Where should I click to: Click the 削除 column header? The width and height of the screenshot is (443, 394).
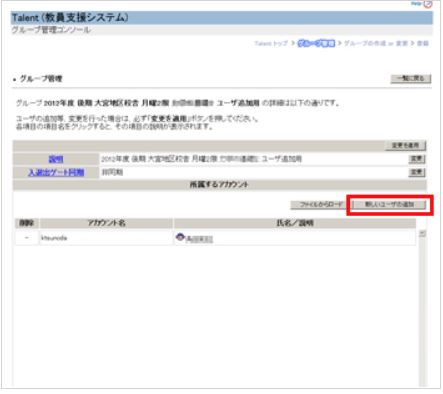27,223
